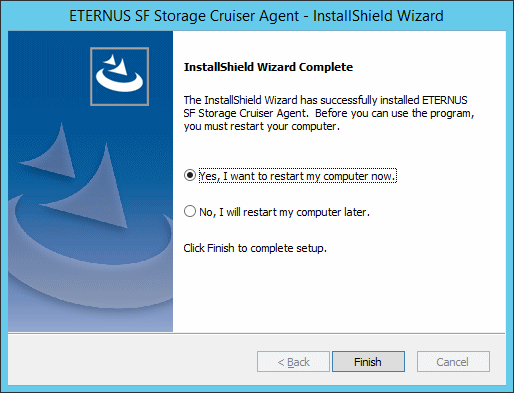Click the text 'Click Finish to complete setup.'
Screen dimensions: 514x393
click(x=255, y=248)
